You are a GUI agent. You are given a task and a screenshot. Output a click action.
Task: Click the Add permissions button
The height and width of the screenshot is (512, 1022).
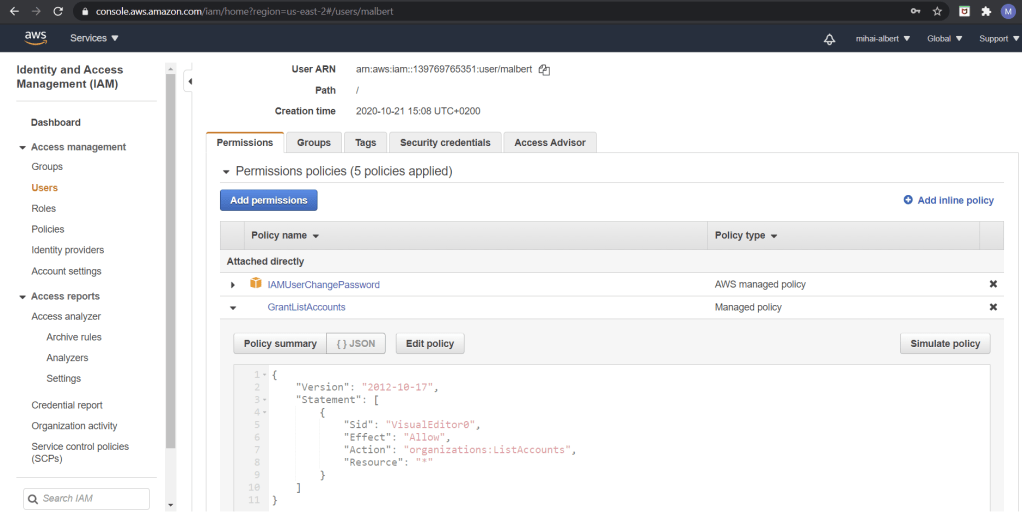[x=269, y=200]
